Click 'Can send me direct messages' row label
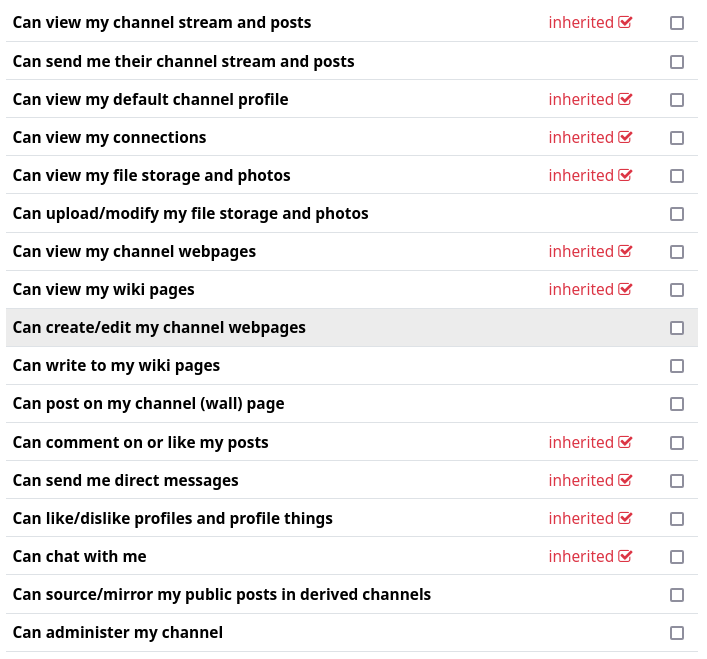The image size is (707, 659). 125,480
